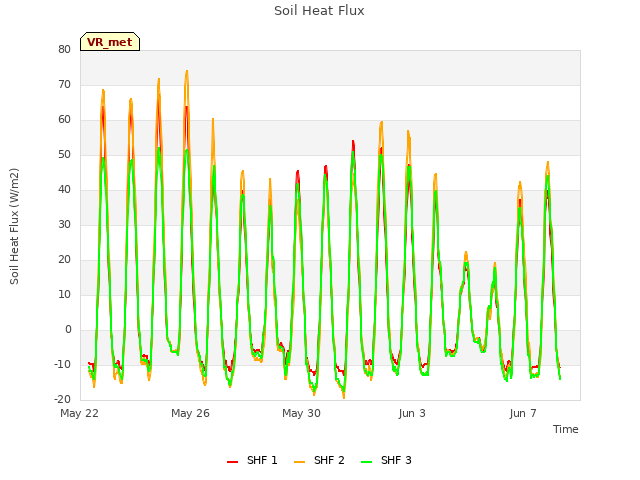Click the lowest orange trough near -19 W/m2
640x480 pixels.
344,397
